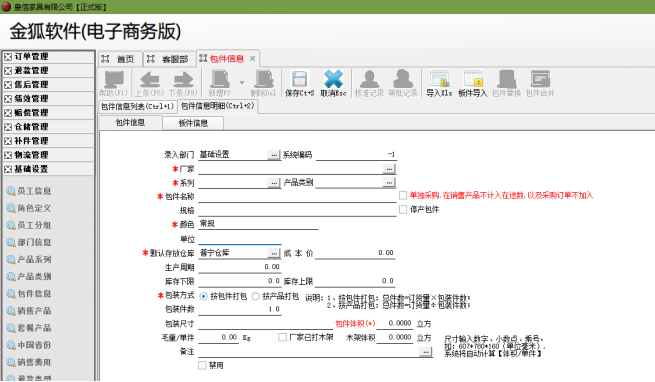Screen dimensions: 655x382
Task: Click the 导入Xls import icon
Action: 439,84
